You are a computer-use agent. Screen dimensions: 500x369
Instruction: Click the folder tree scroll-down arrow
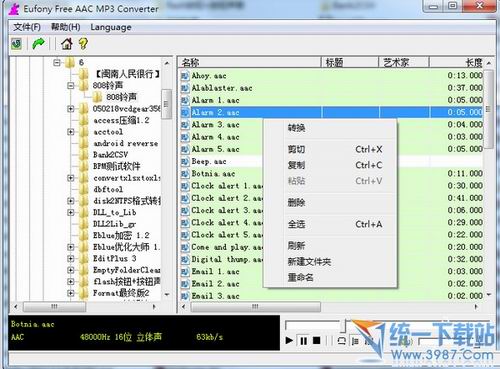pos(167,295)
